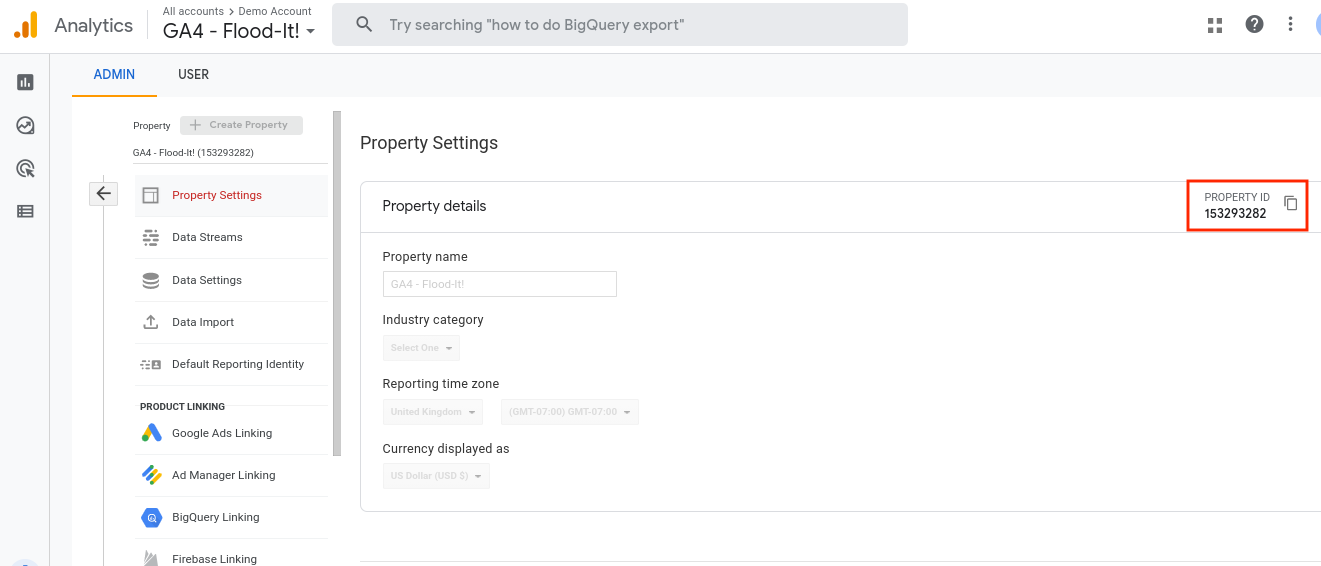Copy the Property ID with the copy icon

pos(1290,203)
